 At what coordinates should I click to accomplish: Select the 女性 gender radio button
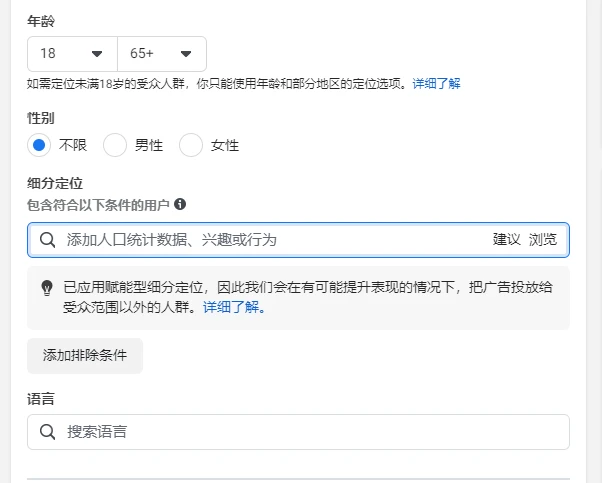click(x=191, y=145)
